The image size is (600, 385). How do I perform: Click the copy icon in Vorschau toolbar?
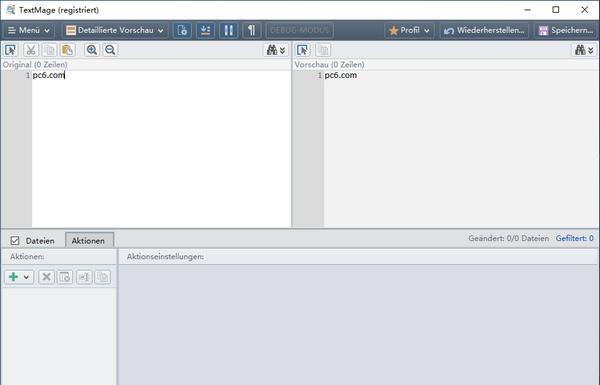point(323,50)
